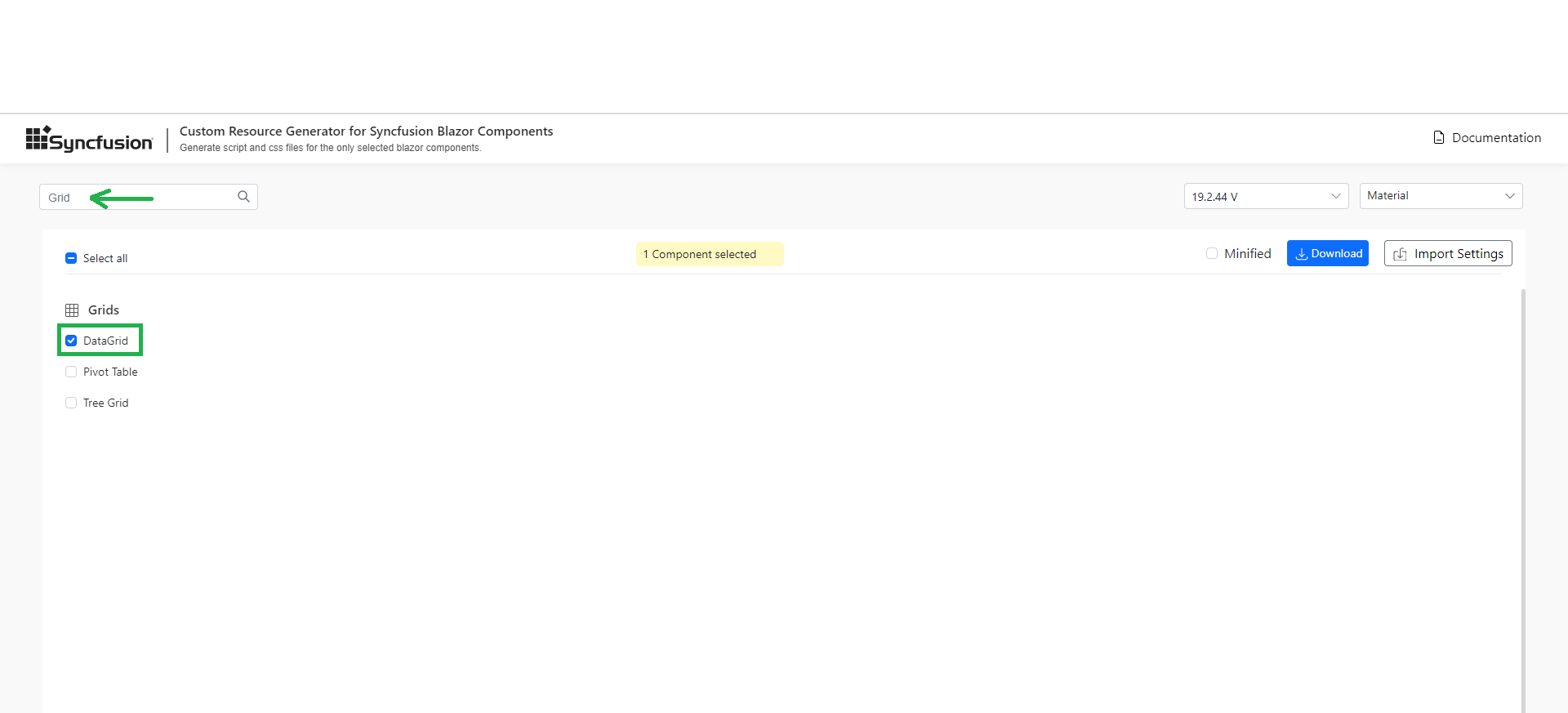Click the Grids category heading
The height and width of the screenshot is (713, 1568).
click(104, 310)
